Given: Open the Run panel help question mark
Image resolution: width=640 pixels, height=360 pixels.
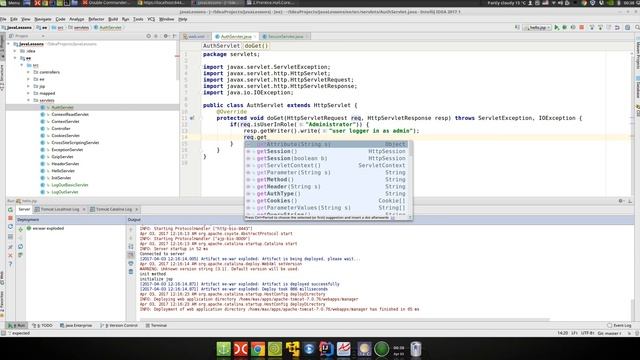Looking at the screenshot, I should (10, 264).
